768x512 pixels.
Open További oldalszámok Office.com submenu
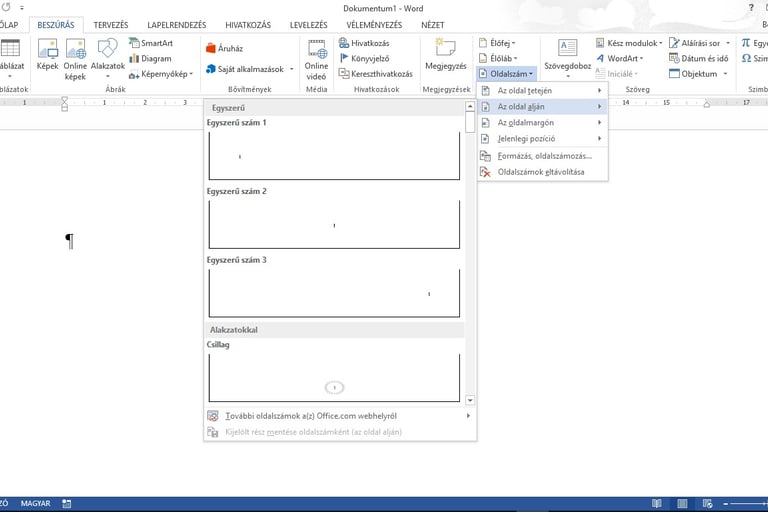[340, 416]
